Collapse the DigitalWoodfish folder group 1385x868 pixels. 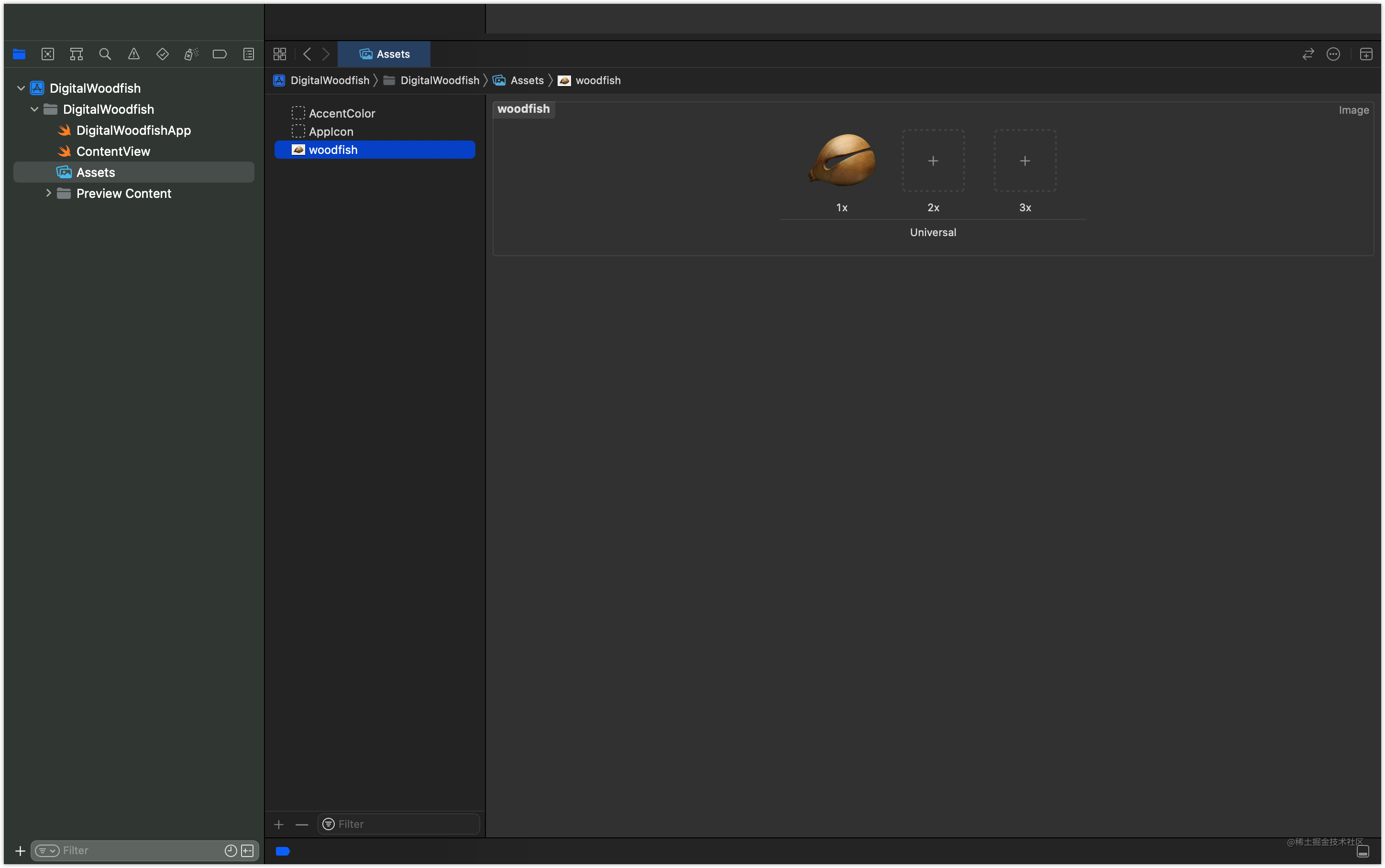(34, 109)
